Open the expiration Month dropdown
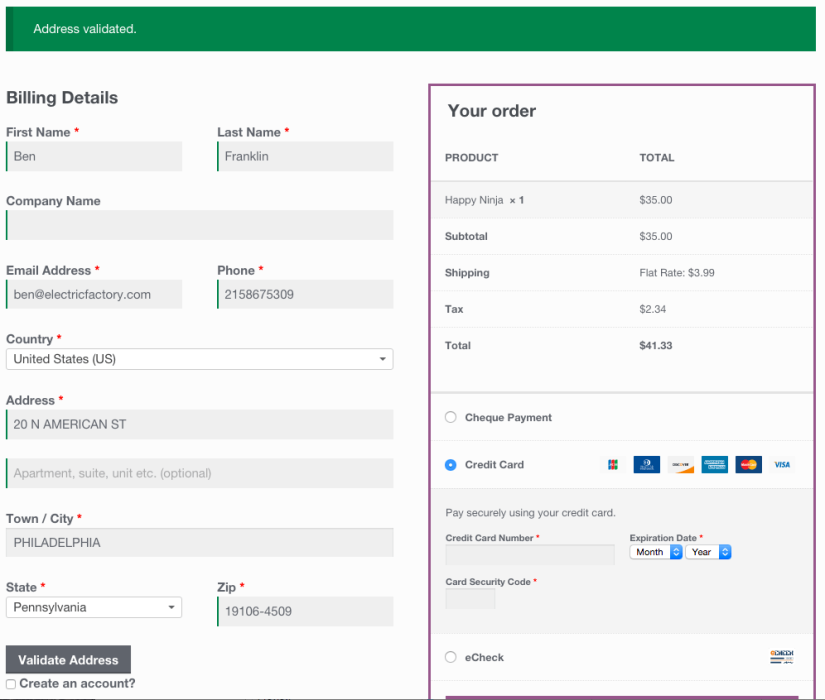The height and width of the screenshot is (700, 825). [655, 551]
